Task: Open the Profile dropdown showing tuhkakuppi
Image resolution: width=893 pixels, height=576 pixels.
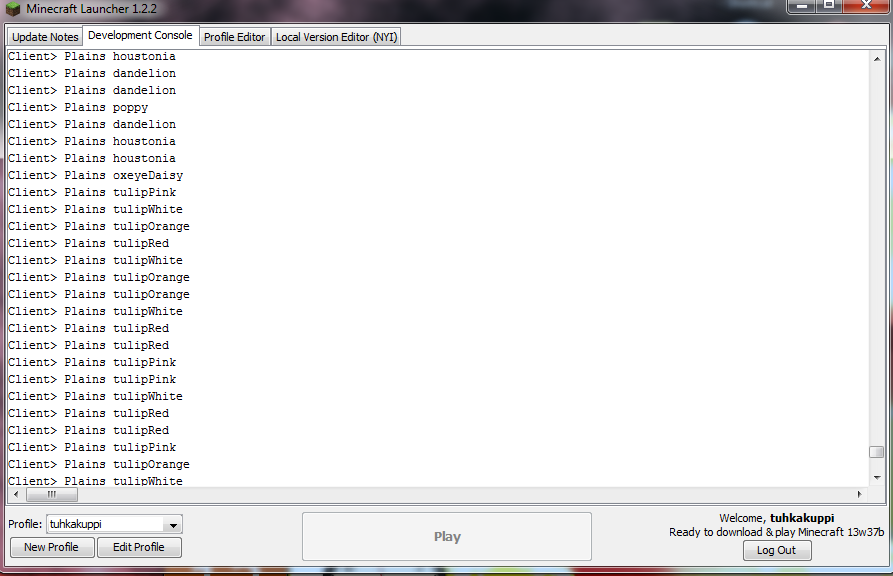Action: [114, 524]
